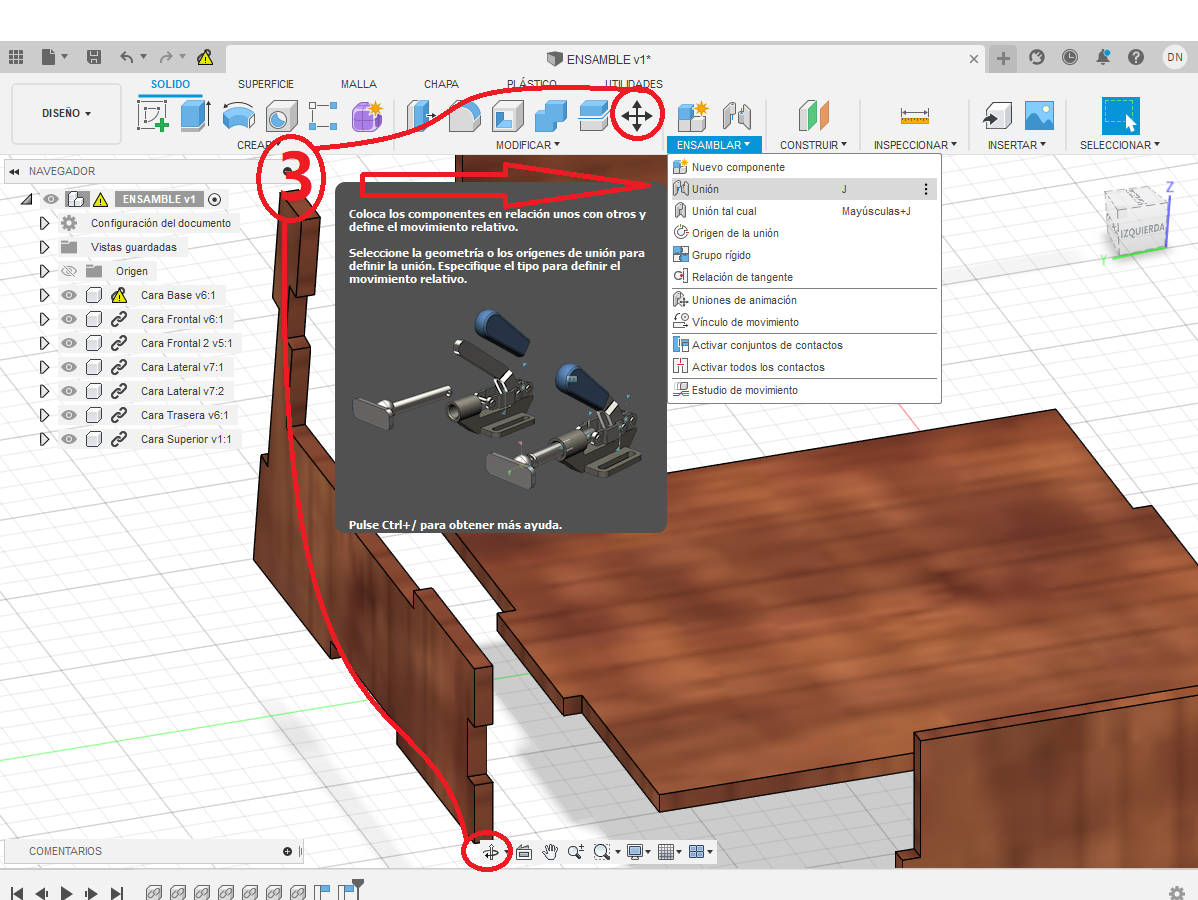1198x900 pixels.
Task: Expand the Cara Base v6:1 node
Action: click(x=44, y=295)
